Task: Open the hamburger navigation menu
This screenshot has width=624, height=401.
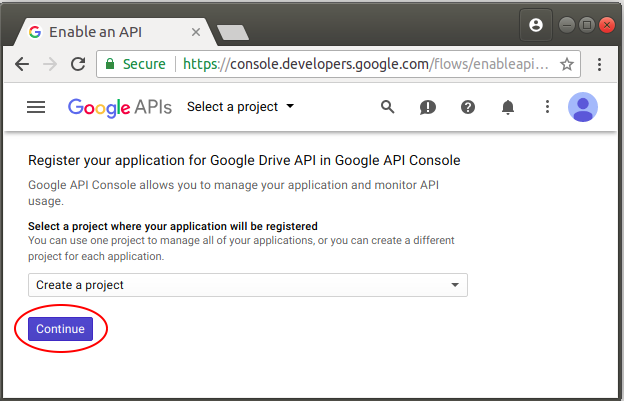Action: point(36,107)
